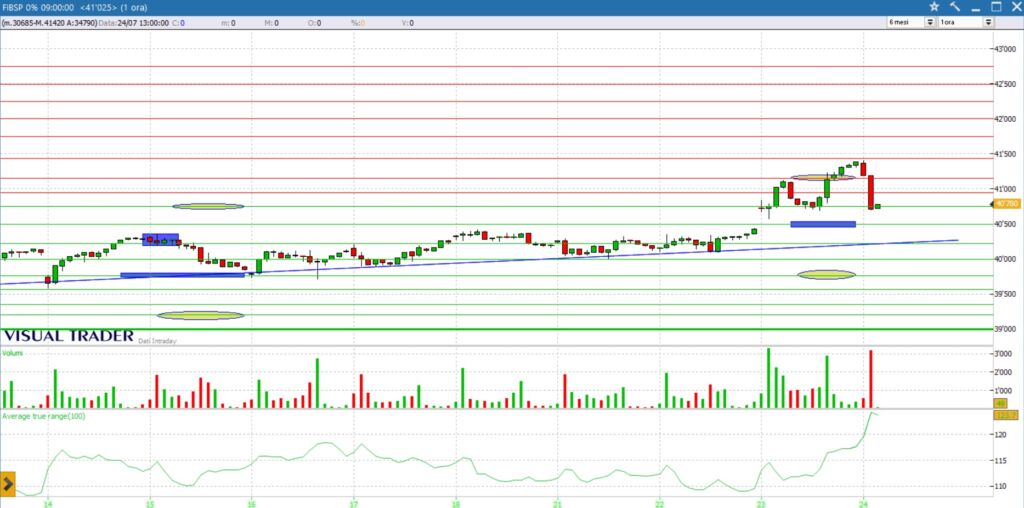The height and width of the screenshot is (508, 1024).
Task: Click the date axis label '17'
Action: click(353, 504)
